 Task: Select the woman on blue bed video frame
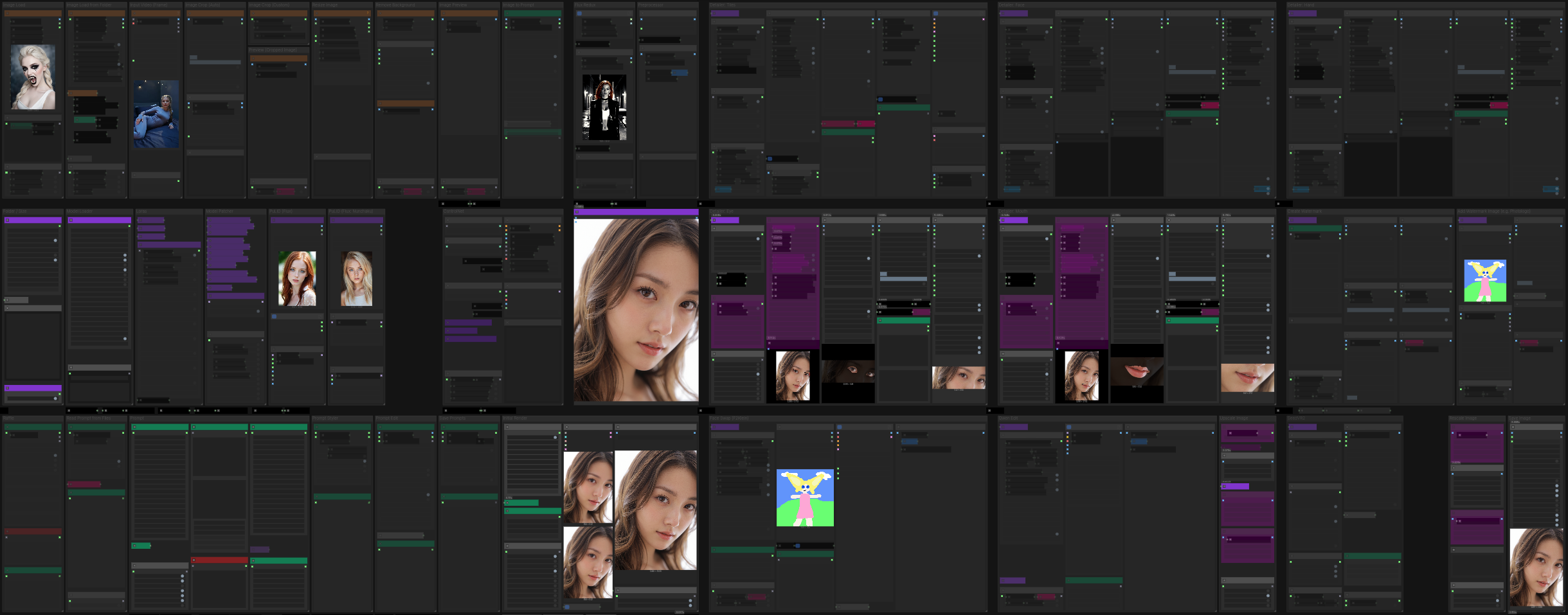pyautogui.click(x=156, y=114)
